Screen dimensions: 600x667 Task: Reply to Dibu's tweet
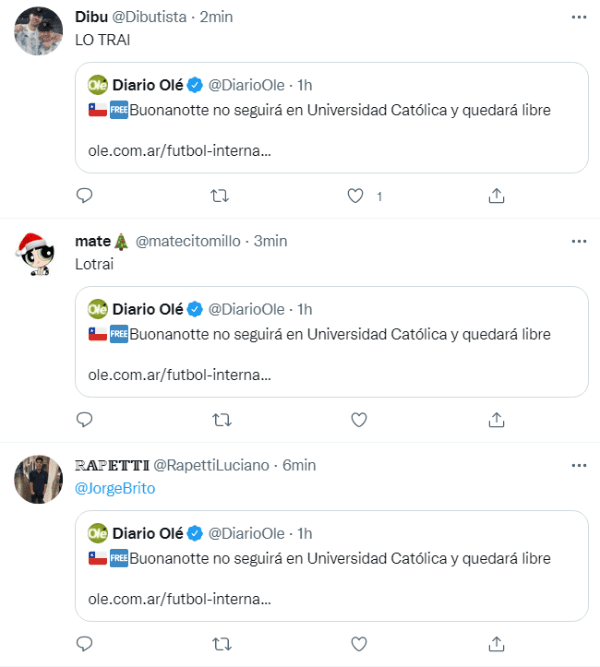click(84, 196)
